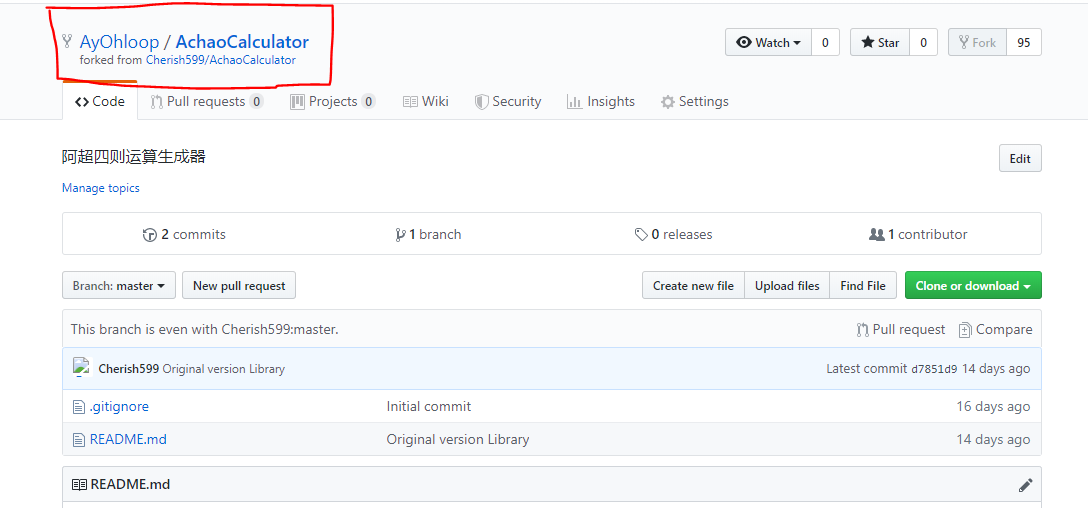The height and width of the screenshot is (508, 1088).
Task: View the watchers count 0
Action: pos(825,42)
